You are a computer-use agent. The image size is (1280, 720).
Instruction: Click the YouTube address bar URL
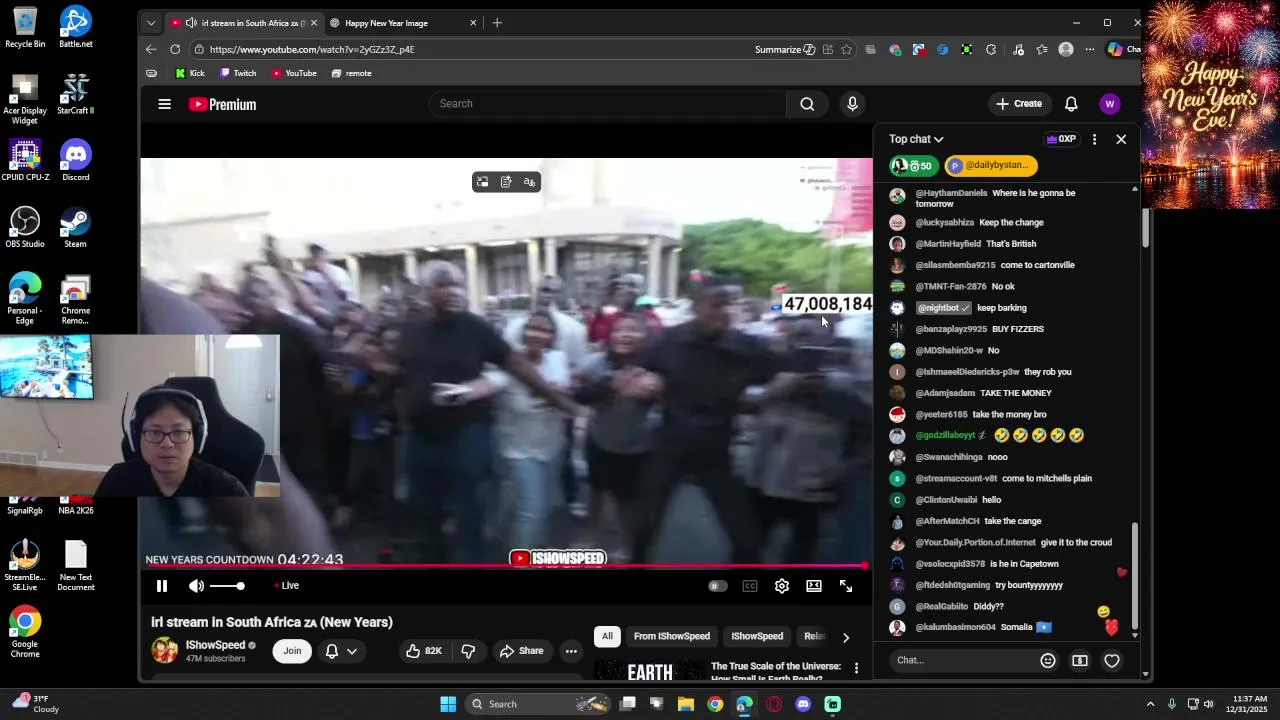[x=312, y=49]
